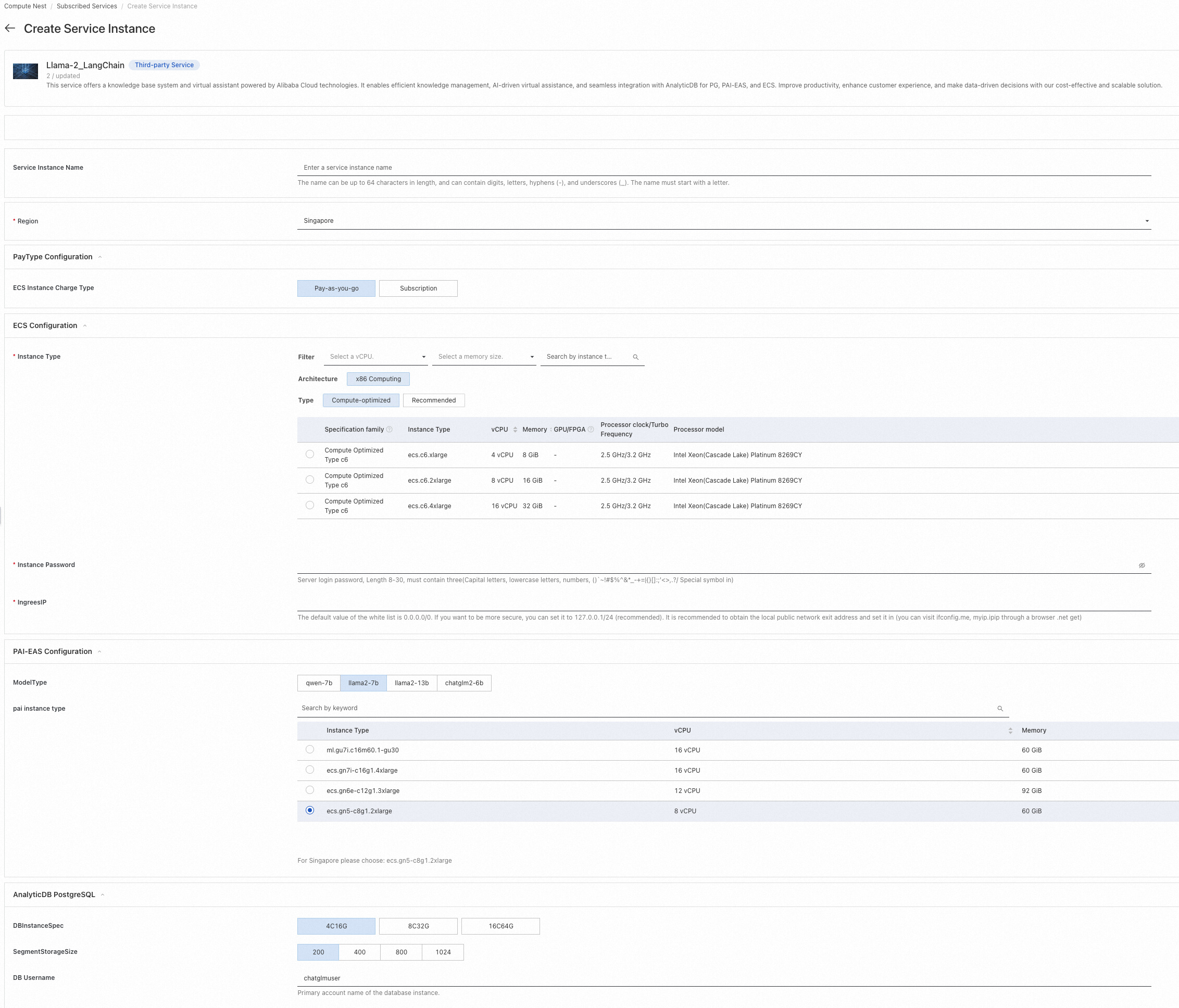1179x1008 pixels.
Task: Click the ecs.c6.4xlarge 32 GiB memory cell
Action: click(x=533, y=506)
